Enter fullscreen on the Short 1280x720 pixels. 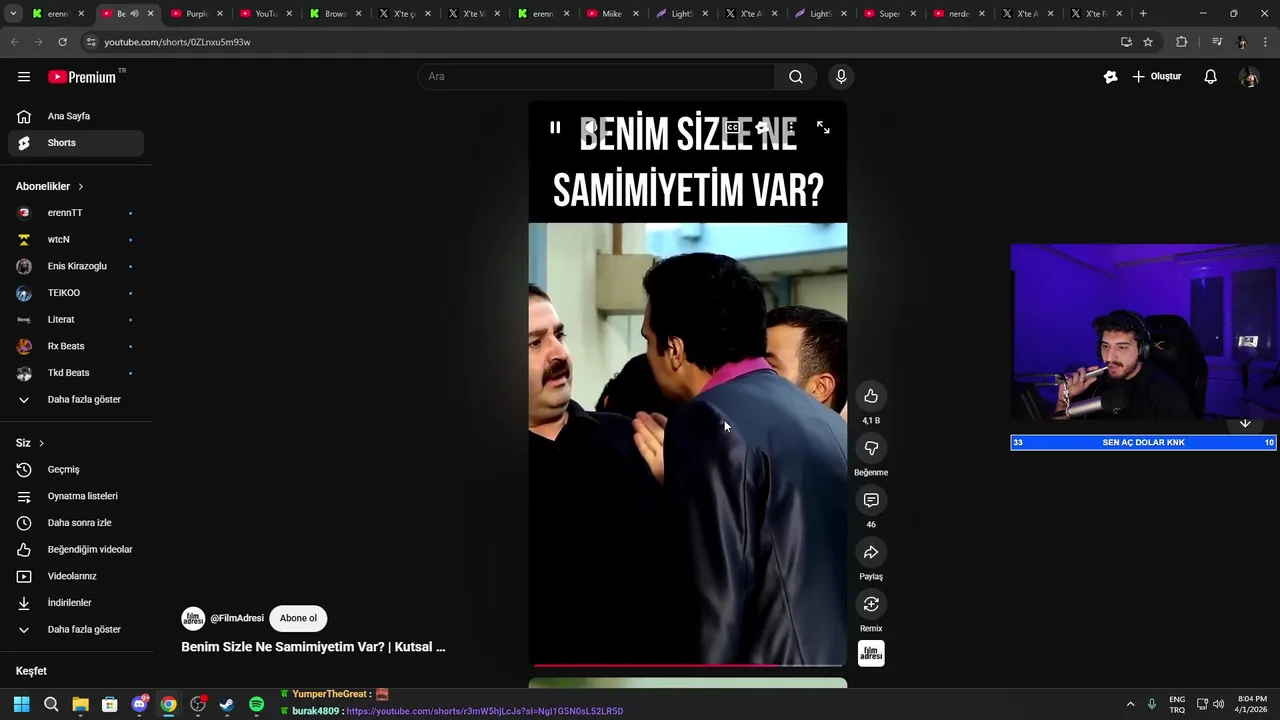(x=823, y=127)
